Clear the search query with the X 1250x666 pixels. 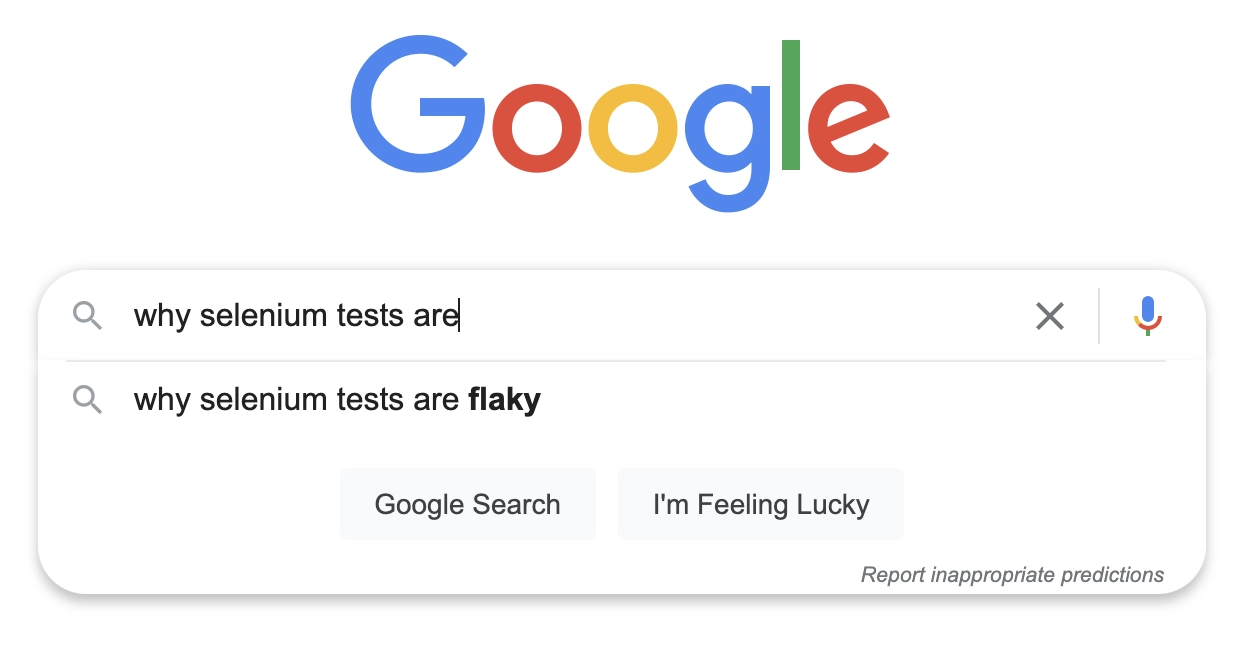pyautogui.click(x=1049, y=316)
